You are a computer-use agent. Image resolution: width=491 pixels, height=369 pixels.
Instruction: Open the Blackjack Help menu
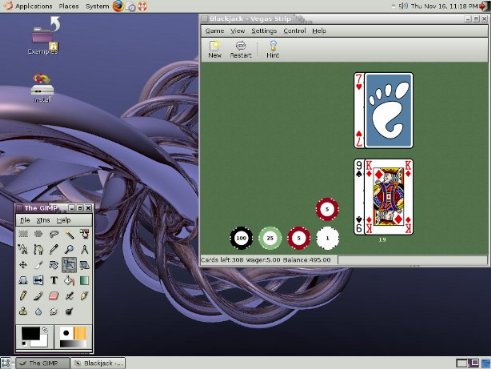[x=319, y=31]
